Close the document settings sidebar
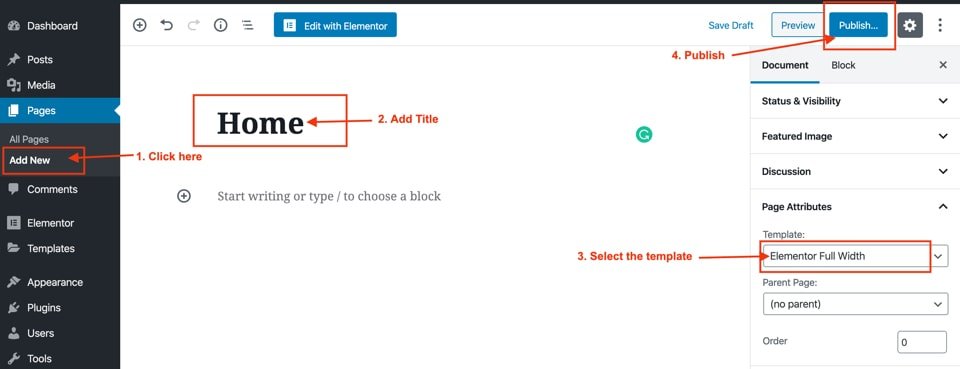 pos(943,65)
